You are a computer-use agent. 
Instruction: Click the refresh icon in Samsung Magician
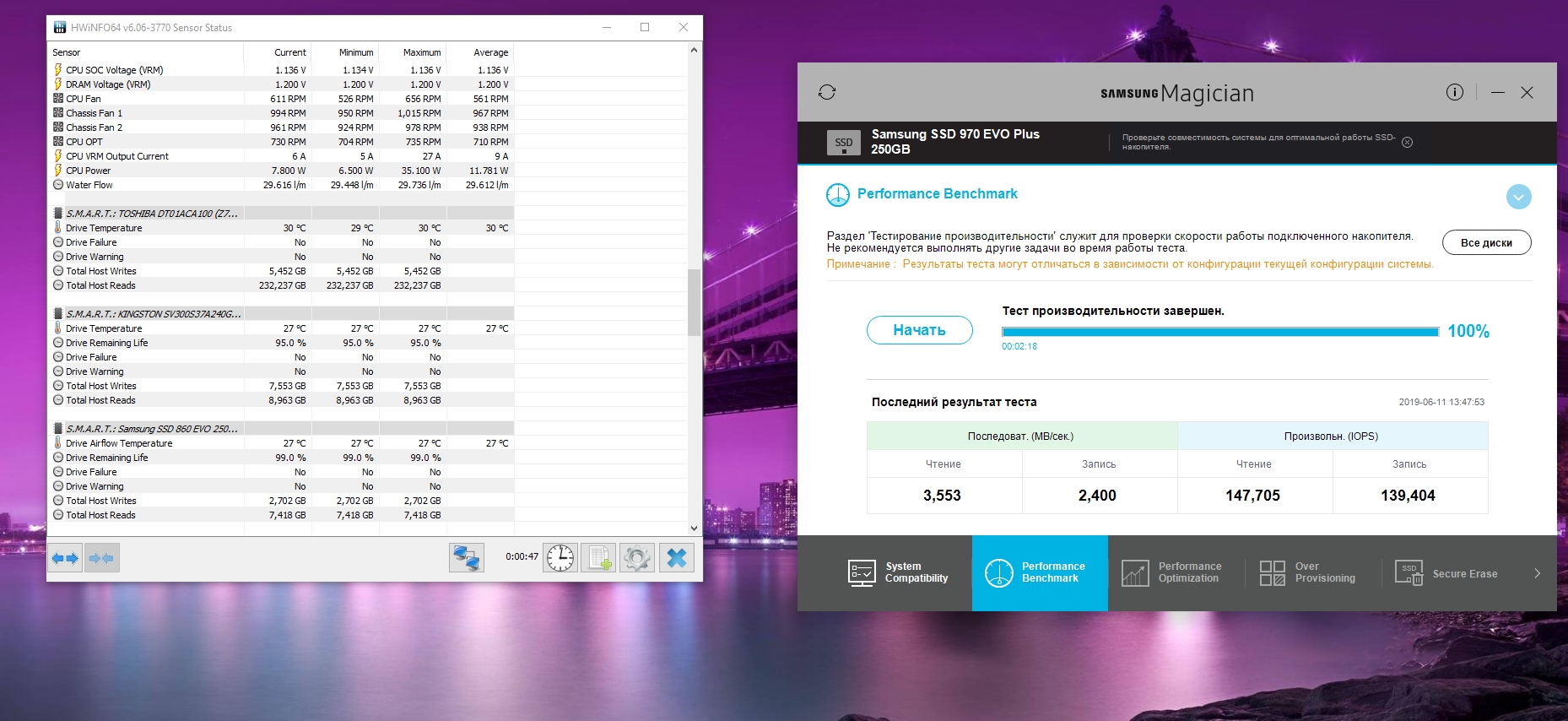[x=827, y=92]
